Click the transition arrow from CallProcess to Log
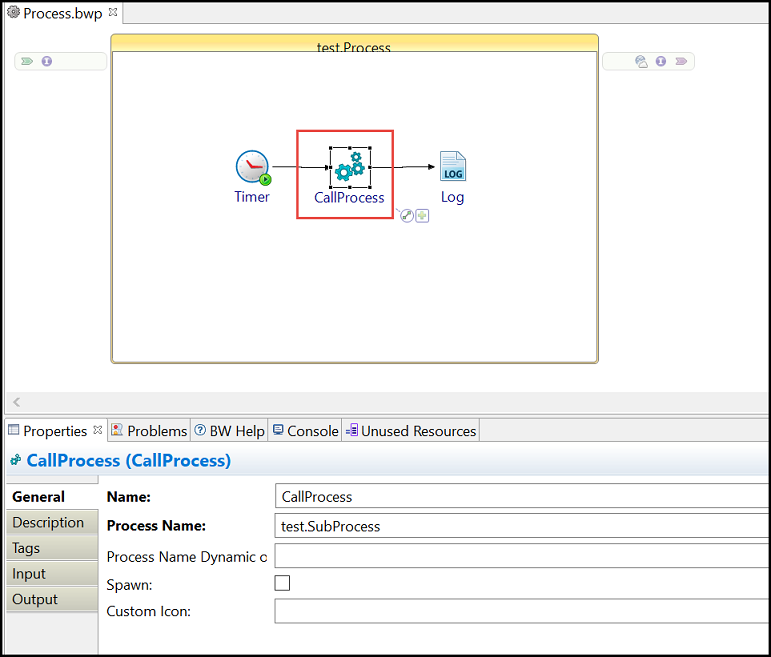This screenshot has height=657, width=771. [x=403, y=167]
